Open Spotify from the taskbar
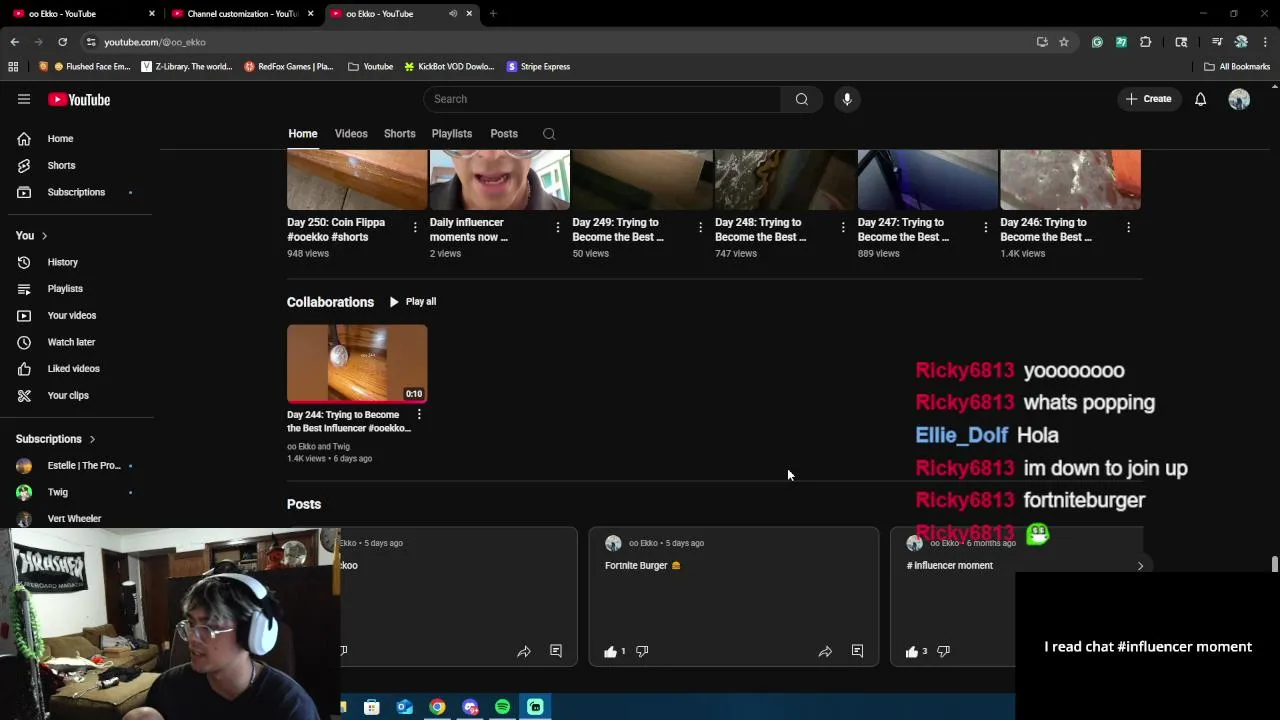Image resolution: width=1280 pixels, height=720 pixels. (x=502, y=707)
